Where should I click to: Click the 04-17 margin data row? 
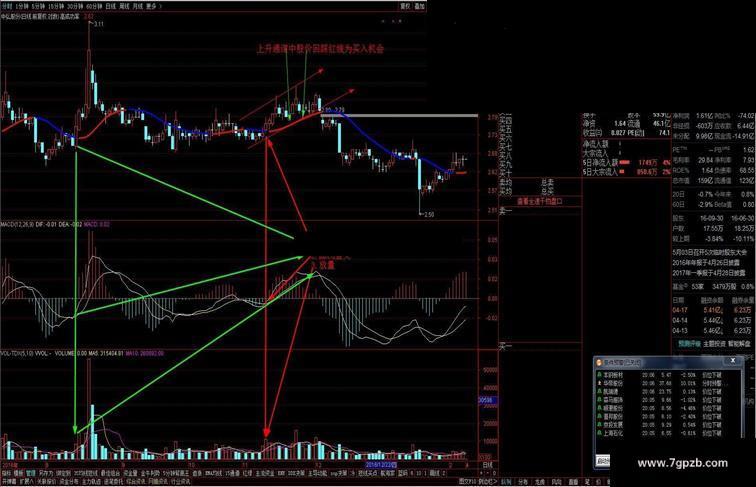point(712,310)
